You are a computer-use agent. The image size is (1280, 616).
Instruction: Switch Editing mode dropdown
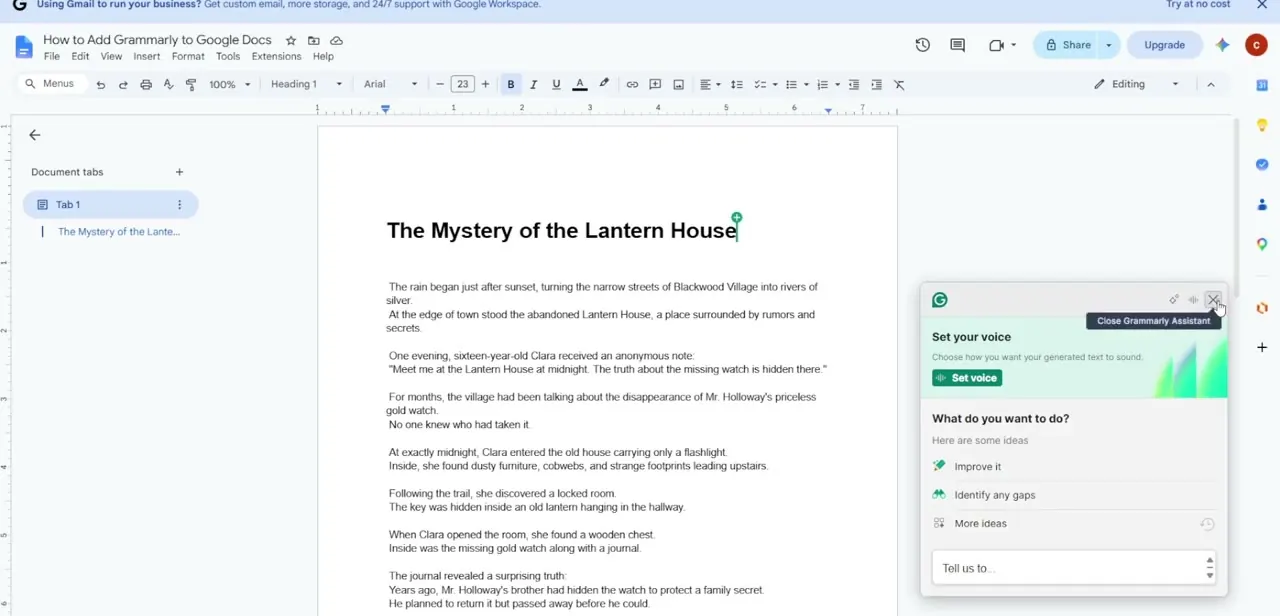(x=1136, y=85)
